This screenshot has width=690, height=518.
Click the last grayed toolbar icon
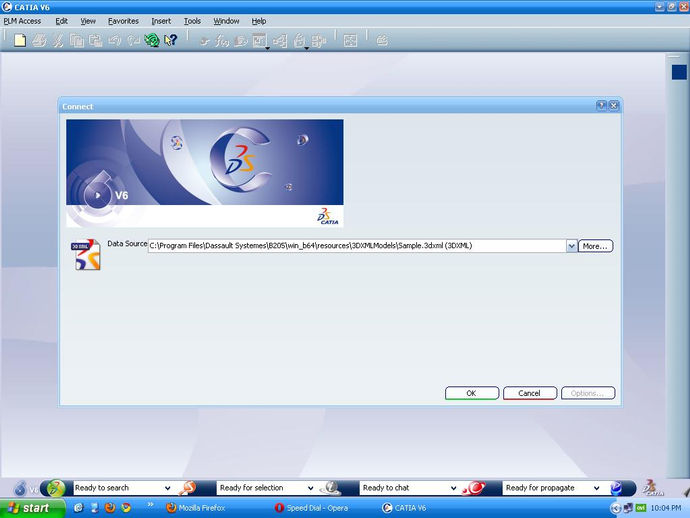coord(382,41)
